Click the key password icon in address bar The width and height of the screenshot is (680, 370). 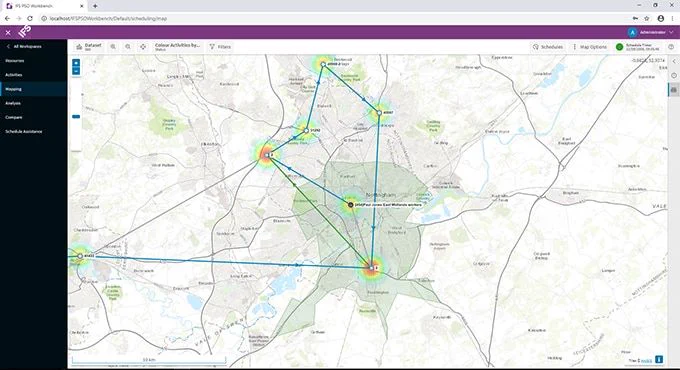[635, 18]
